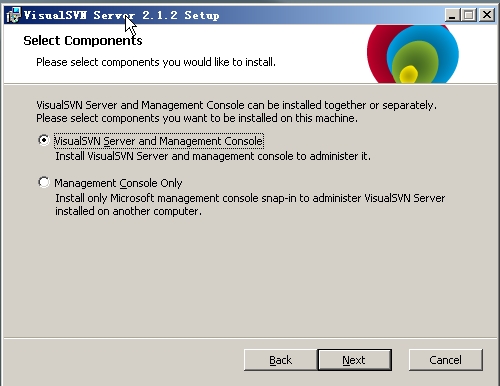Click the 'VisualSVN Server 2.1.2 Setup' title text
Screen dimensions: 500x386
point(122,15)
